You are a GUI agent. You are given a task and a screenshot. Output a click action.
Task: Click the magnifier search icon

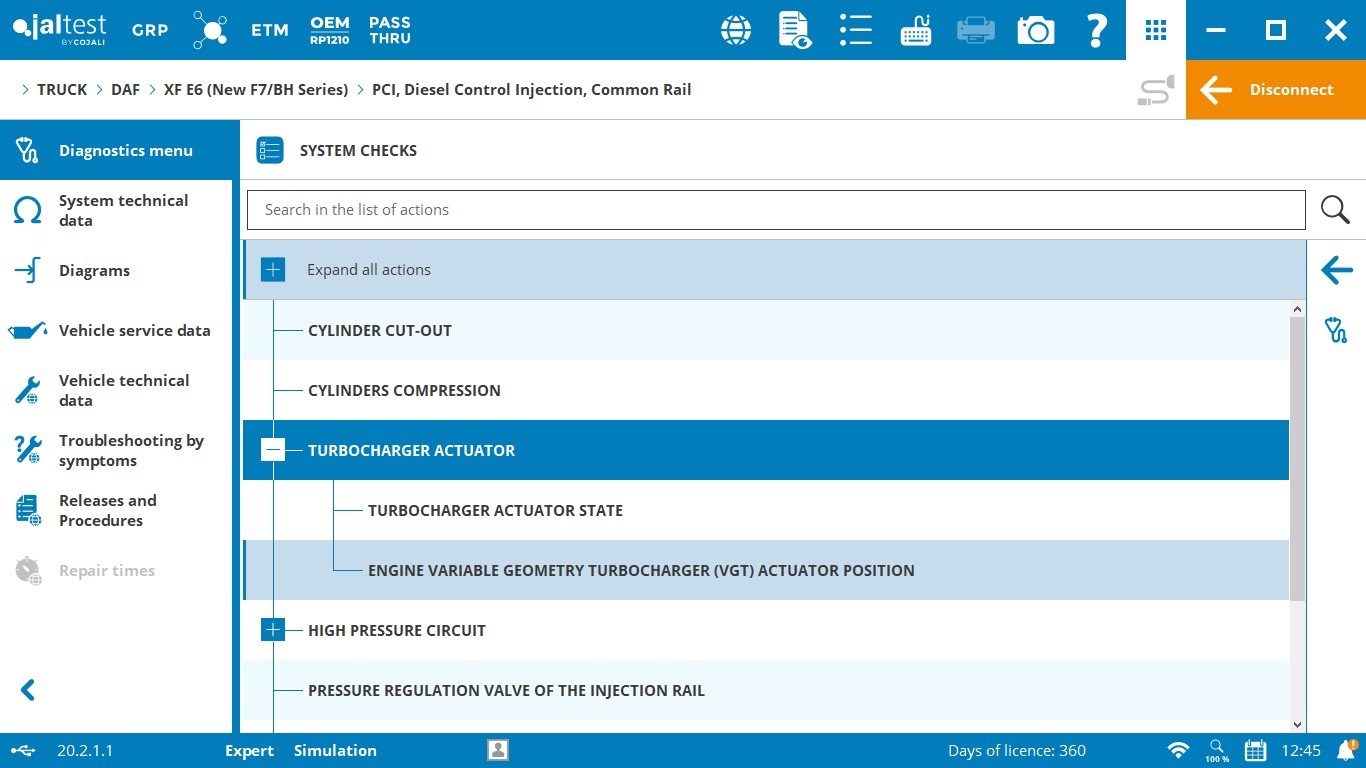click(1335, 210)
